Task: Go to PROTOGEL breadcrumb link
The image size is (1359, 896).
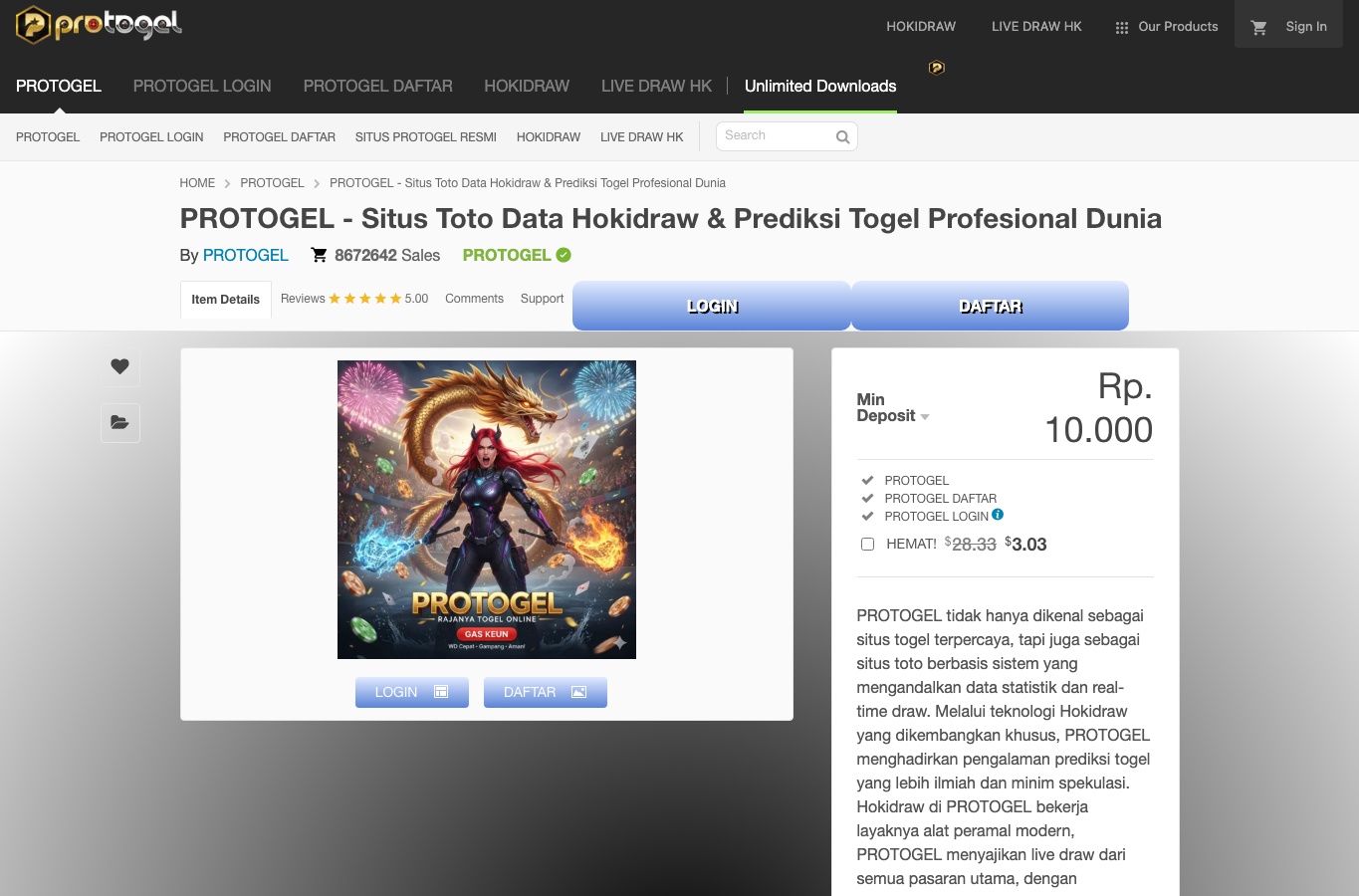Action: point(272,183)
